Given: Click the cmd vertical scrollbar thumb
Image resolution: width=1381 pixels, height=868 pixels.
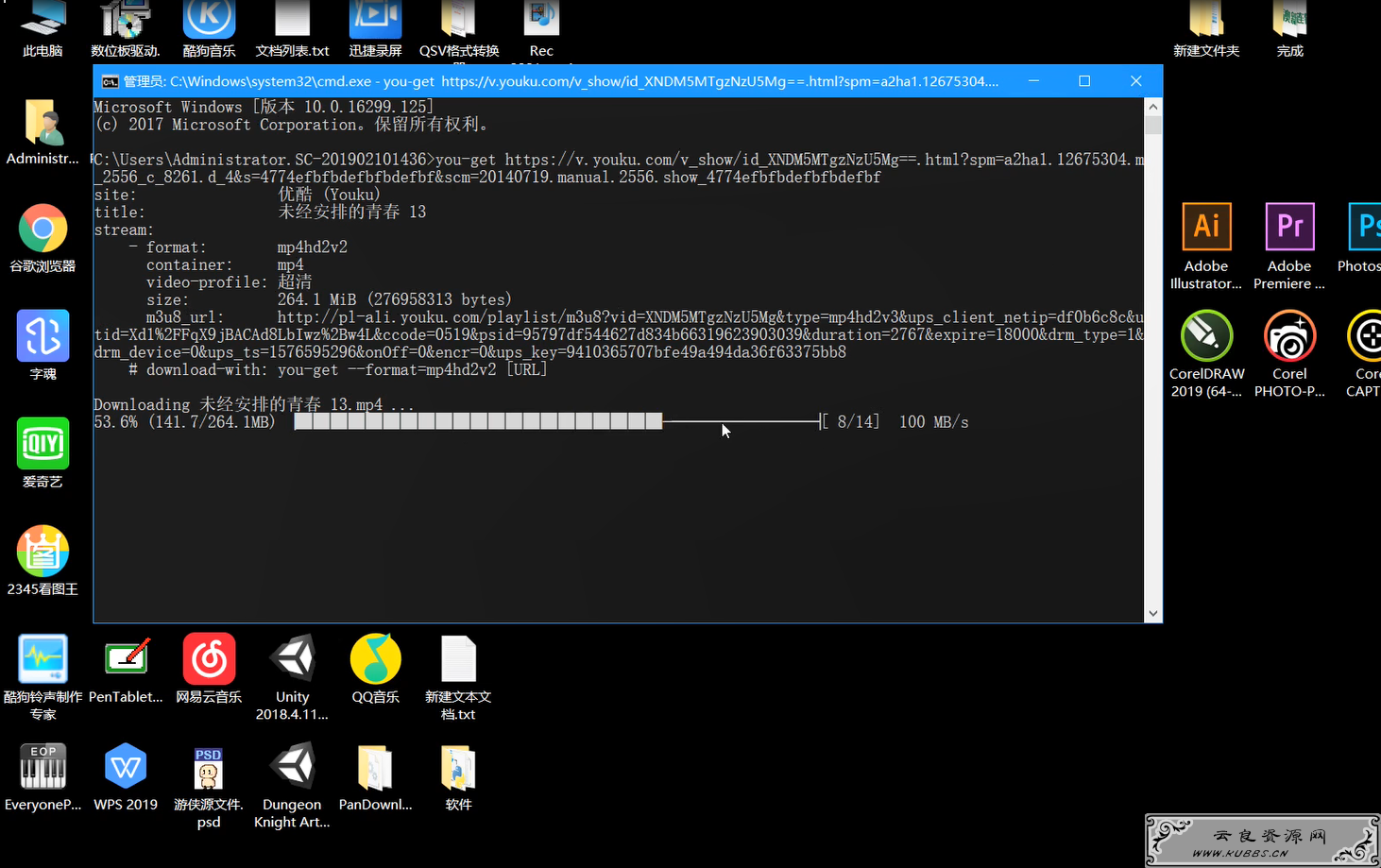Looking at the screenshot, I should [1153, 125].
